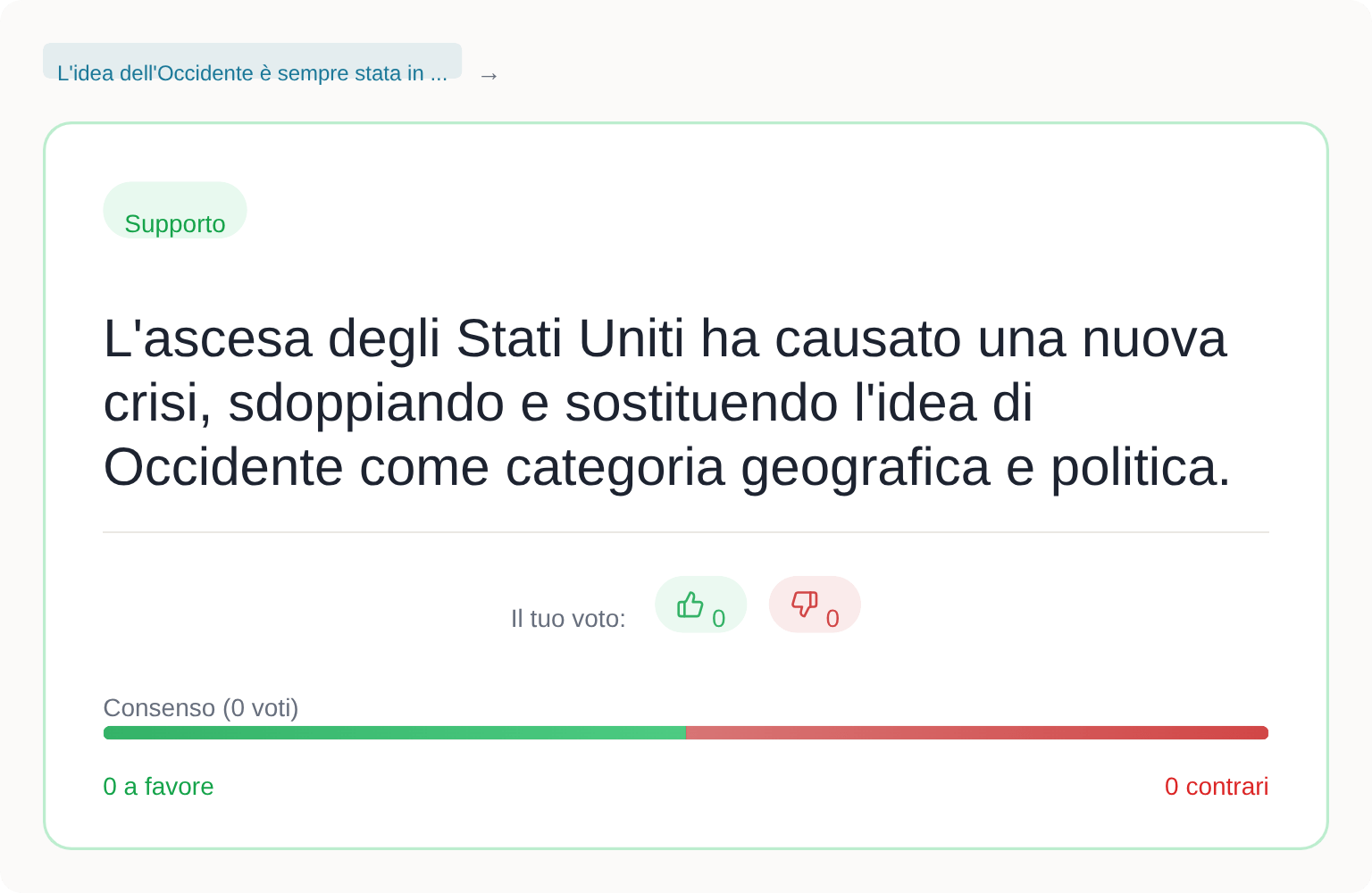Click the "Il tuo voto:" label
1372x893 pixels.
(568, 618)
